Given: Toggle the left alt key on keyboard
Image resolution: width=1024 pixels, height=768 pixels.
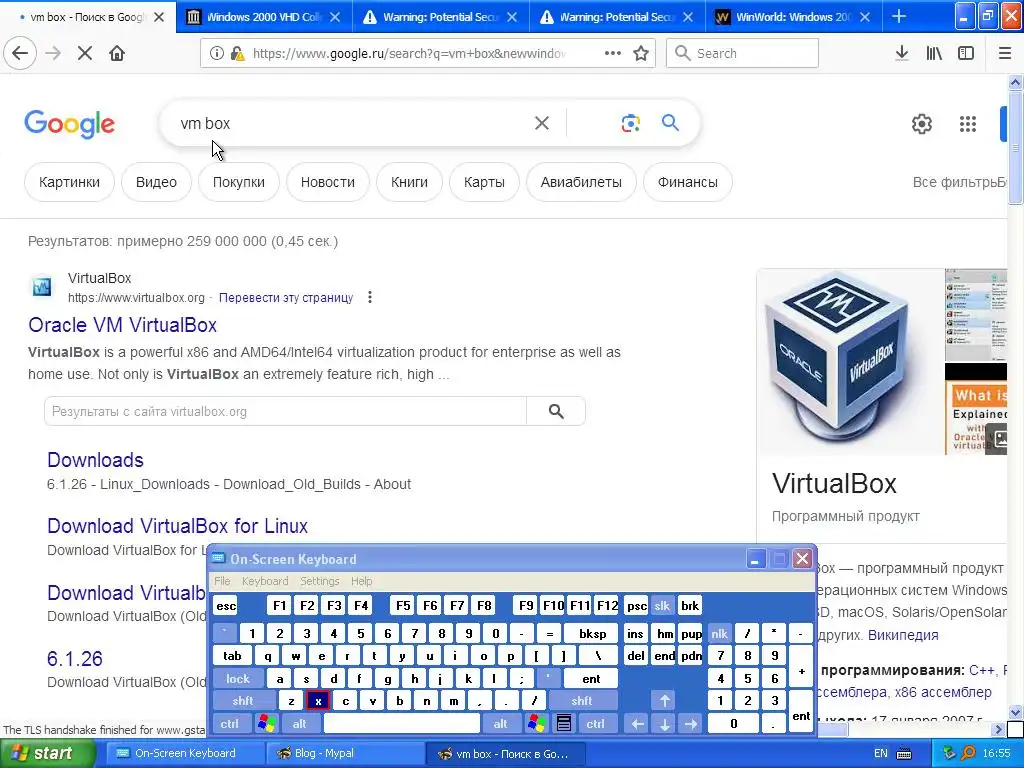Looking at the screenshot, I should coord(300,724).
